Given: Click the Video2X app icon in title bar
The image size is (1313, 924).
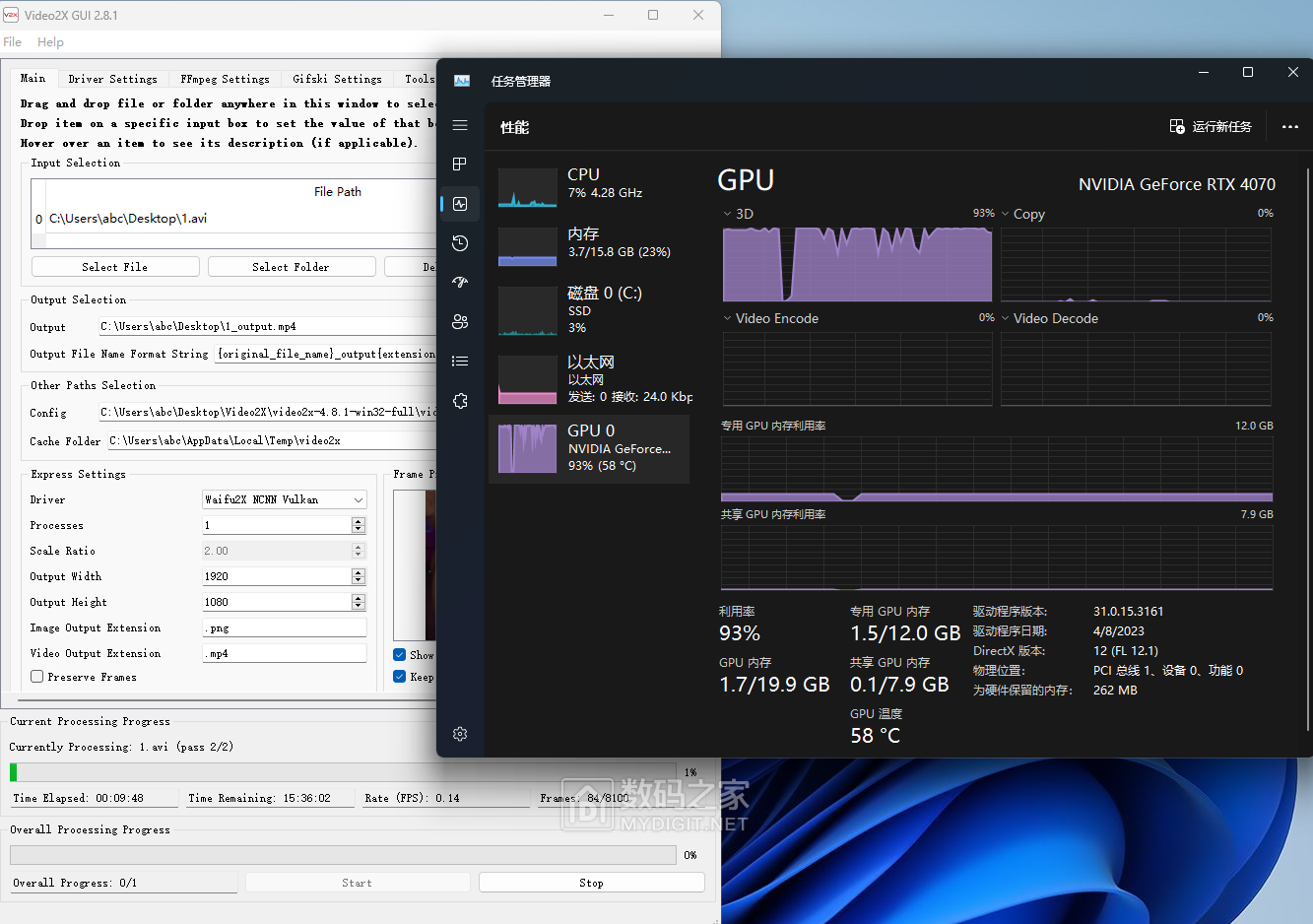Looking at the screenshot, I should (x=11, y=15).
